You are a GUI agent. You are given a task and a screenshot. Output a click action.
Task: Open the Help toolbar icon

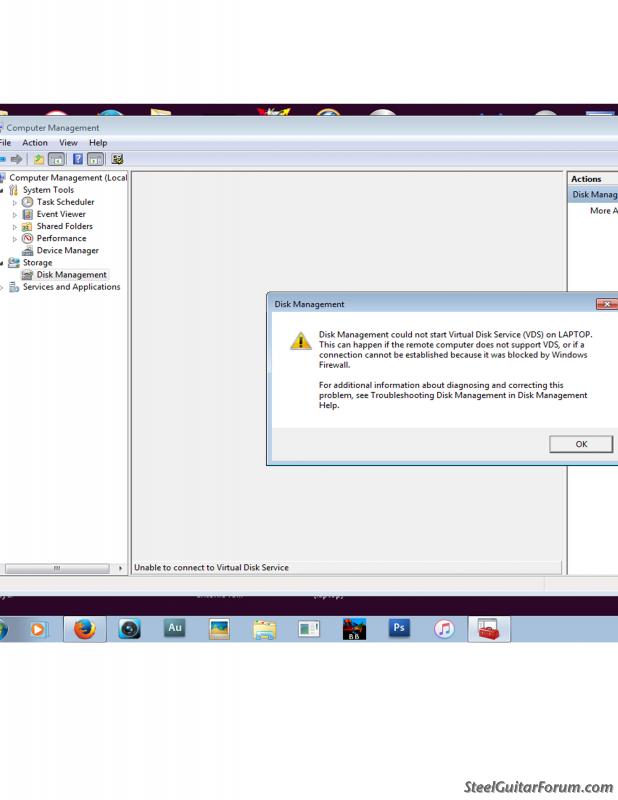point(78,159)
